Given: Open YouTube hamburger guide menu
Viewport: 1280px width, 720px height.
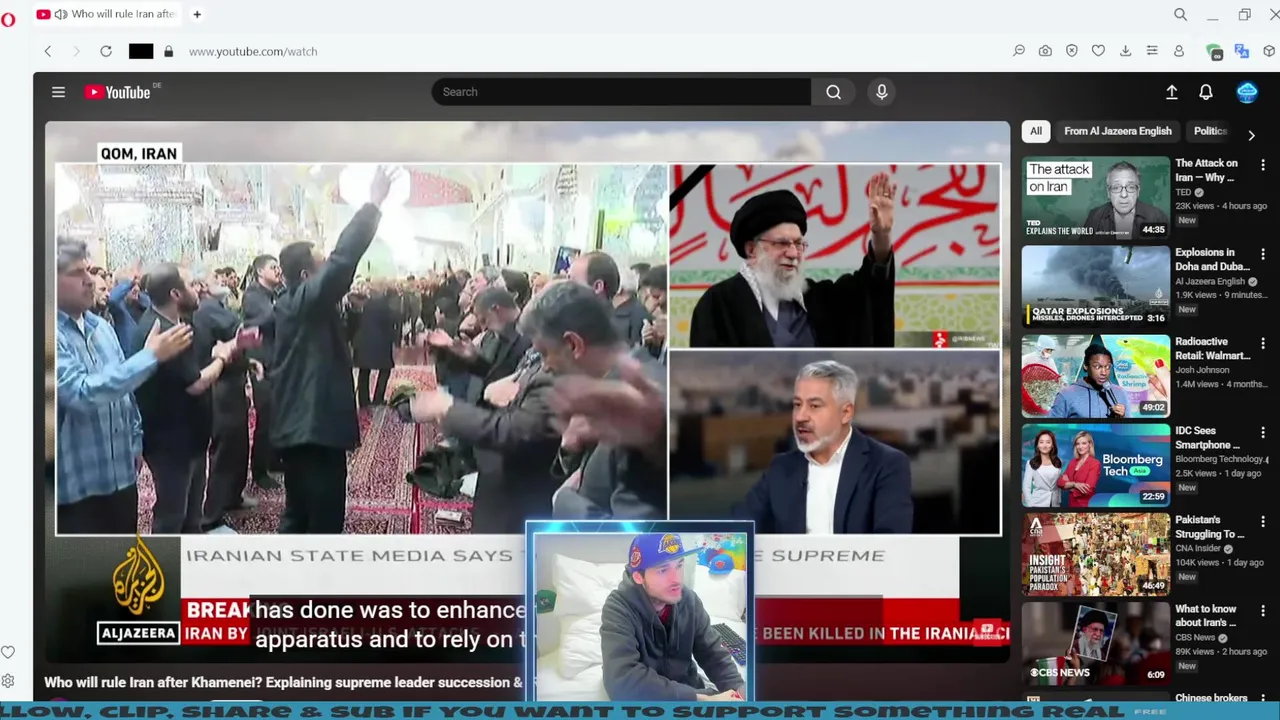Looking at the screenshot, I should pyautogui.click(x=58, y=92).
